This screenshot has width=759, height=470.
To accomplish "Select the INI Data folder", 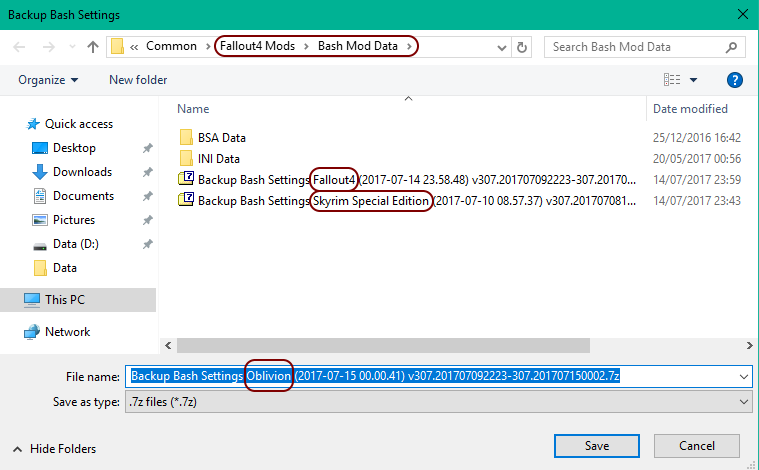I will (210, 159).
